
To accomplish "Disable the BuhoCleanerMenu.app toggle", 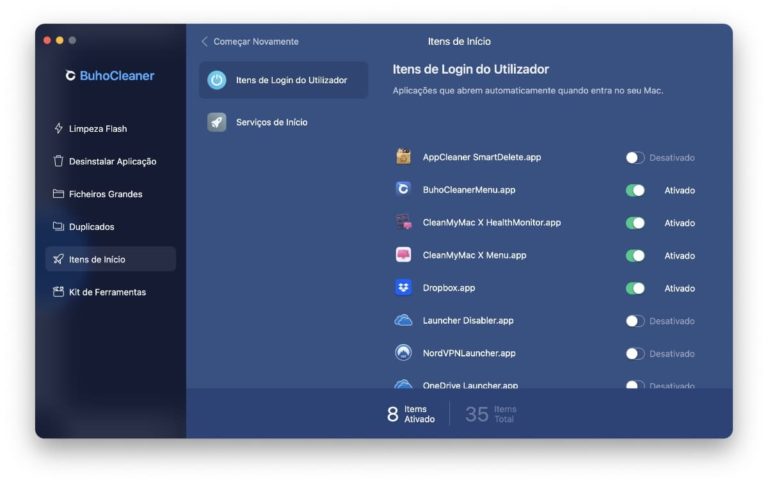I will (634, 190).
